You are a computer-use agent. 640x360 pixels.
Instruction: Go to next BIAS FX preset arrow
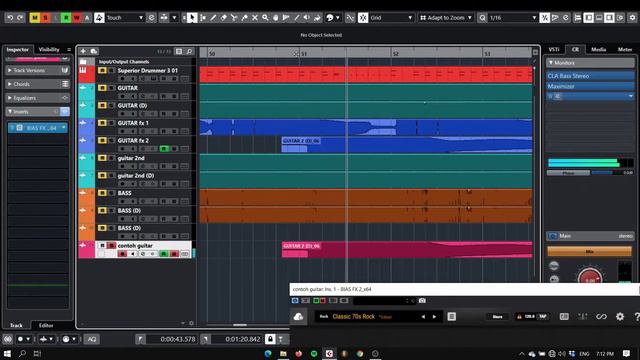coord(434,317)
